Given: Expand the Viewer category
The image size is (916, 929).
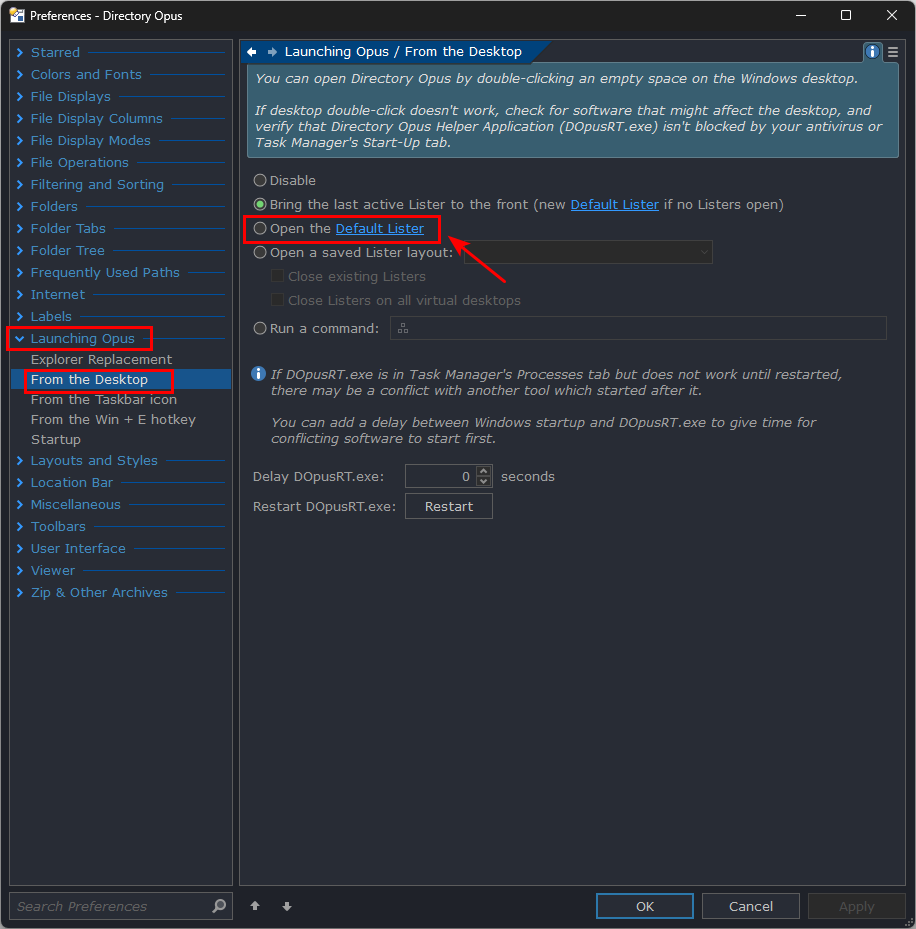Looking at the screenshot, I should pyautogui.click(x=20, y=571).
